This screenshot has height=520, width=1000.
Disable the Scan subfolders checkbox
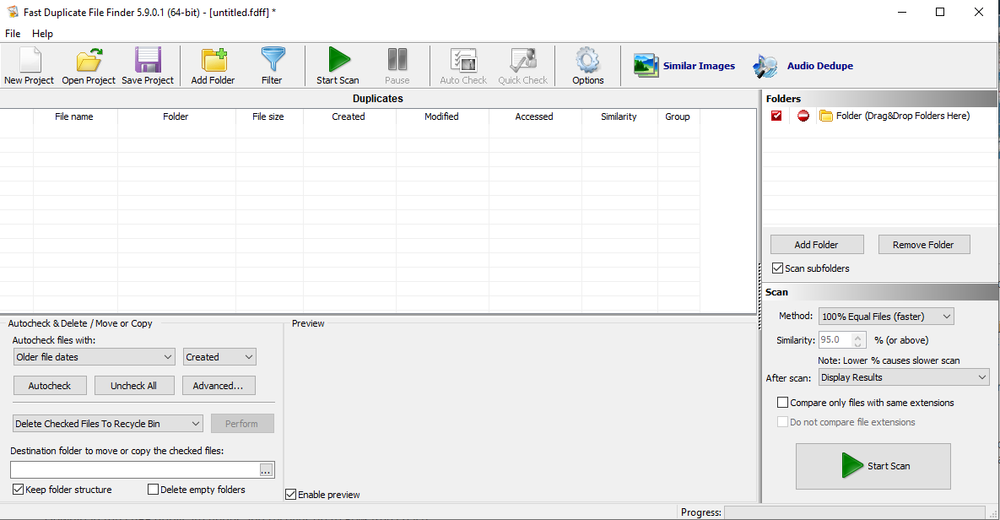(778, 268)
